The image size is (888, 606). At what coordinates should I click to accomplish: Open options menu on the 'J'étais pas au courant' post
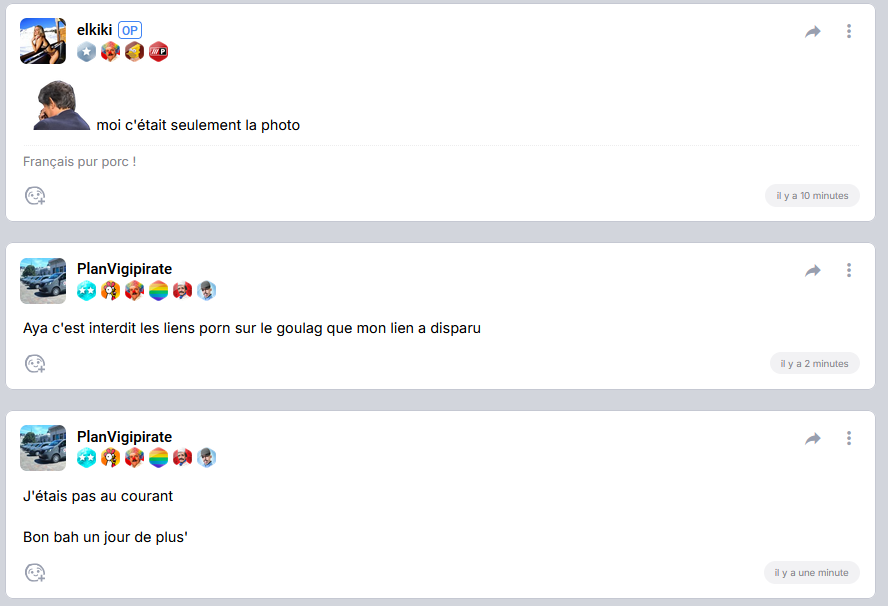848,438
